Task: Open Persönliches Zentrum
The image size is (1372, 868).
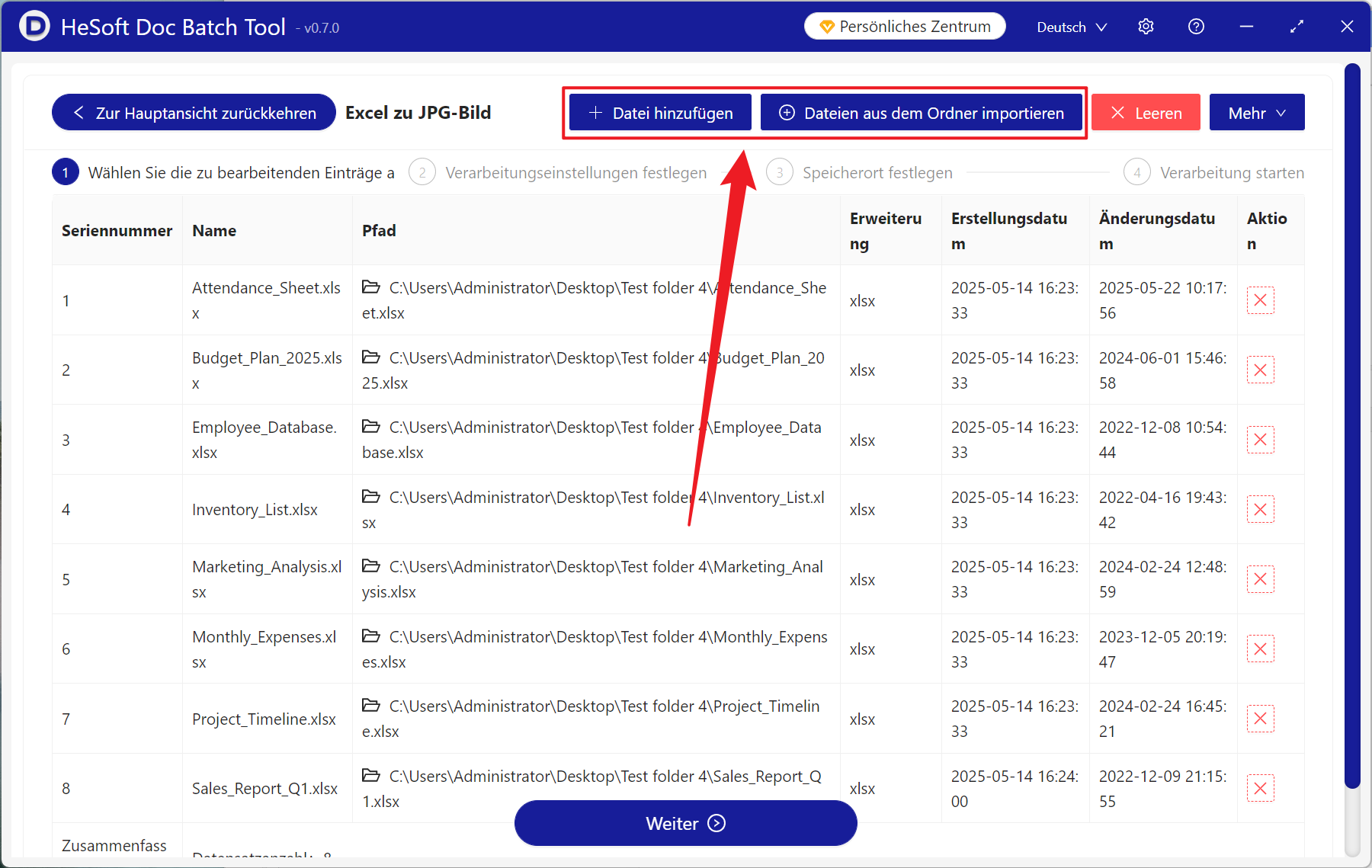Action: (x=905, y=27)
